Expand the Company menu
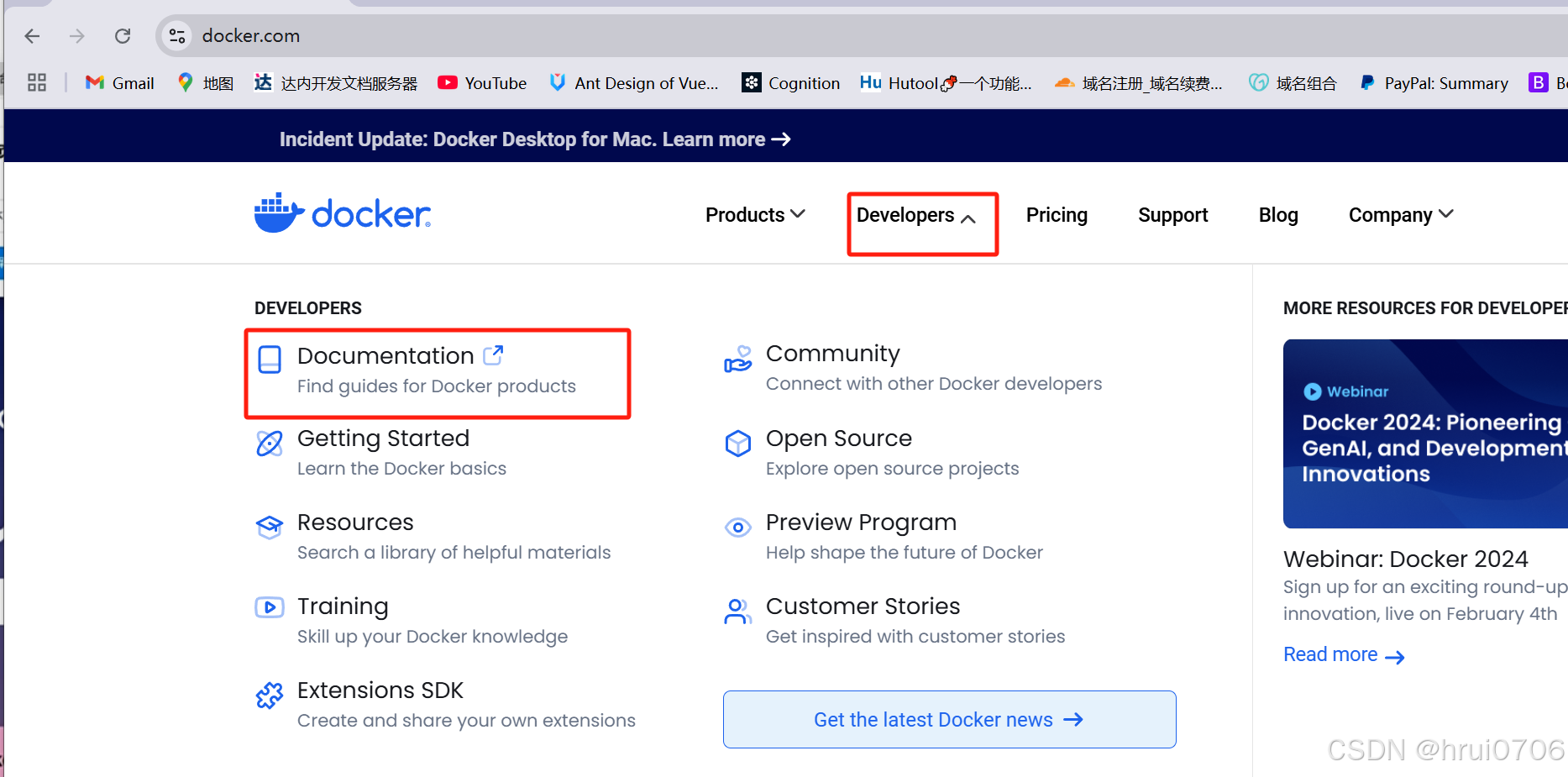The height and width of the screenshot is (777, 1568). (x=1401, y=215)
